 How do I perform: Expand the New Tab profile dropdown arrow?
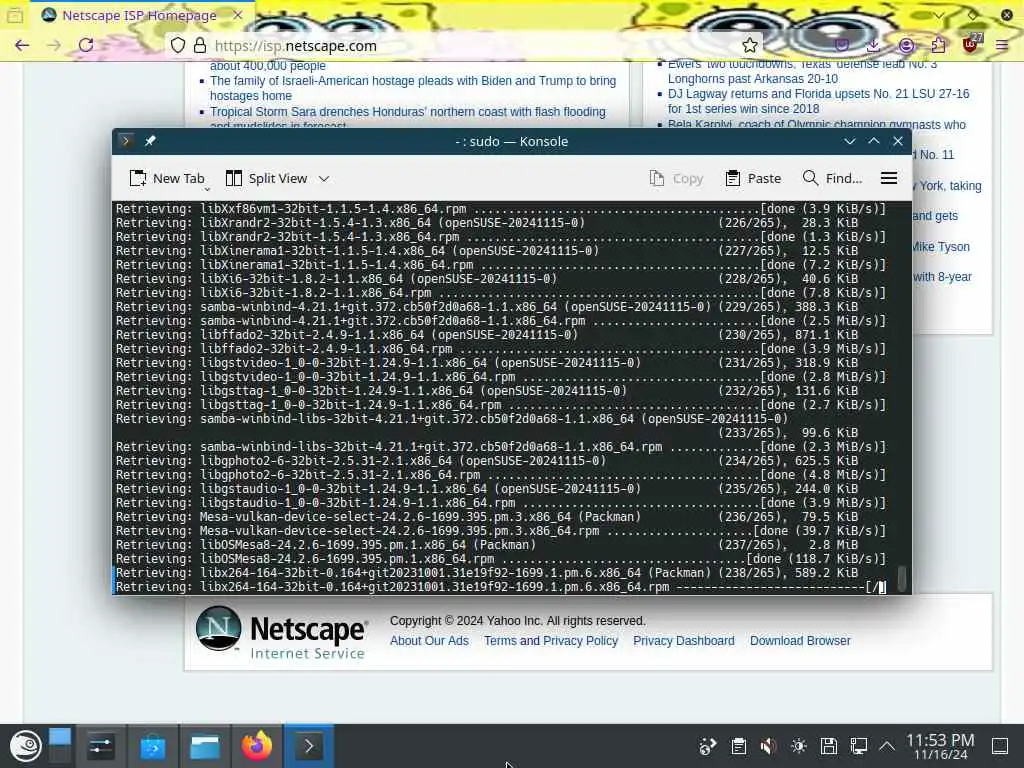[206, 190]
